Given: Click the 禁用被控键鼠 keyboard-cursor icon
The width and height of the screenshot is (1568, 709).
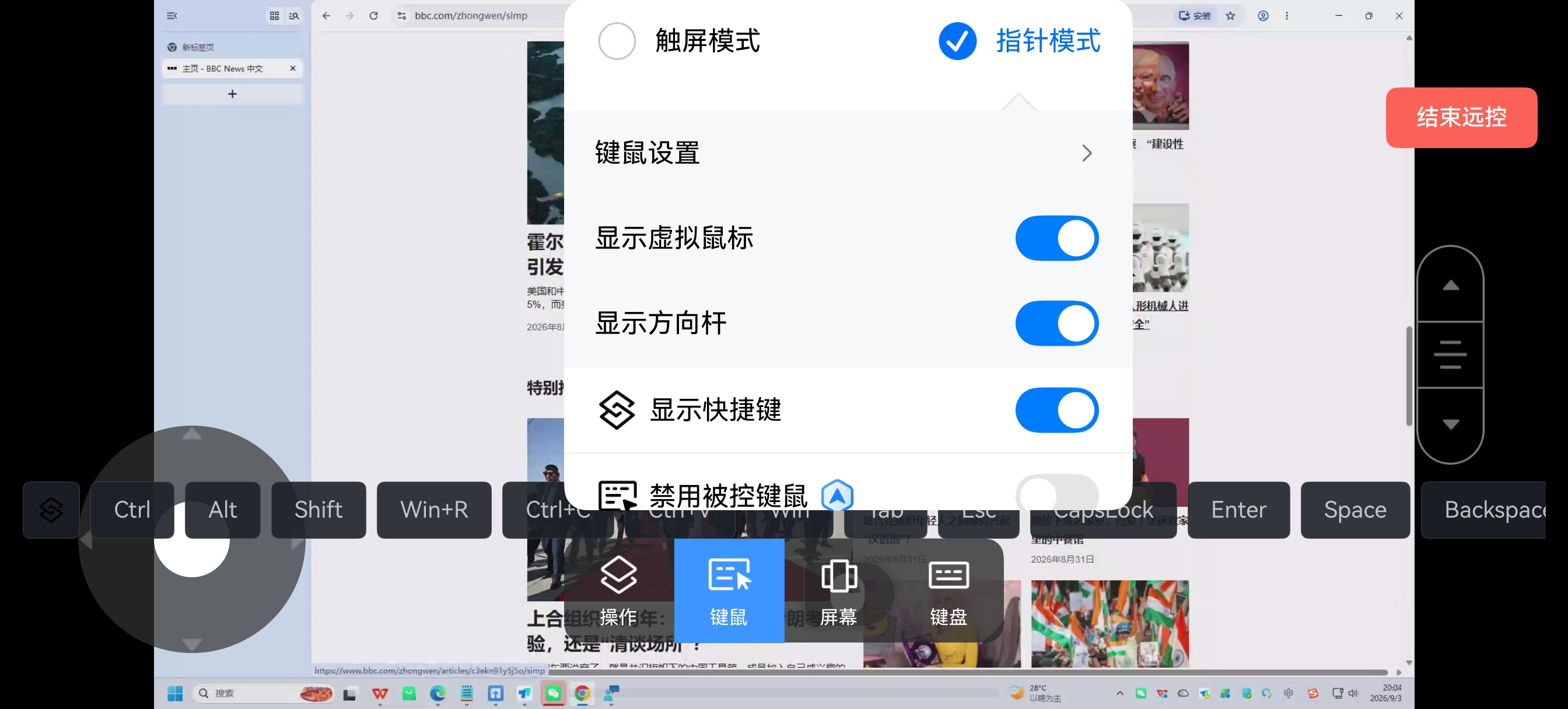Looking at the screenshot, I should (617, 495).
